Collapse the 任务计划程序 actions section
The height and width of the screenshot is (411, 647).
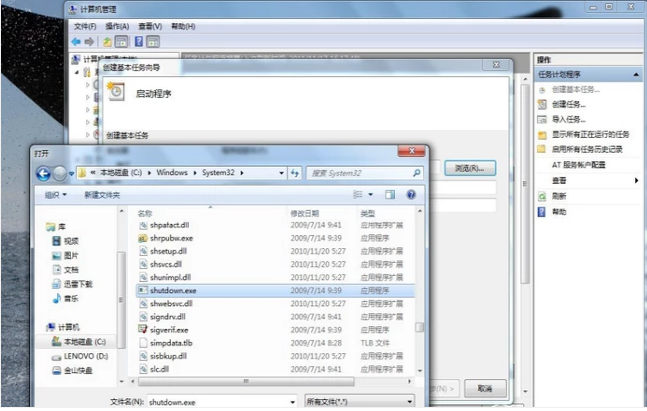pos(636,75)
